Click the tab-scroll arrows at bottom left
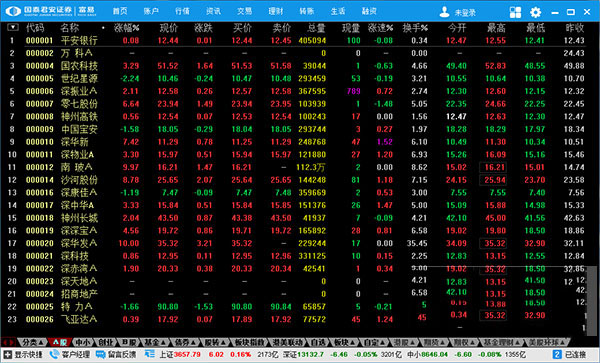This screenshot has height=363, width=600. tap(9, 342)
